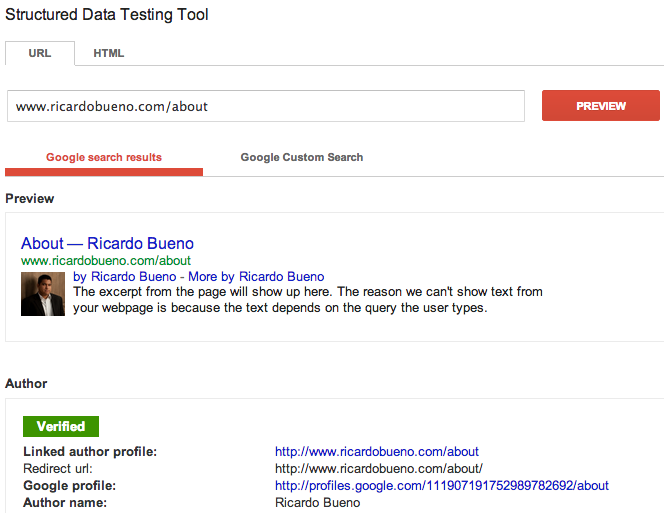Open the linked author profile URL

[376, 452]
